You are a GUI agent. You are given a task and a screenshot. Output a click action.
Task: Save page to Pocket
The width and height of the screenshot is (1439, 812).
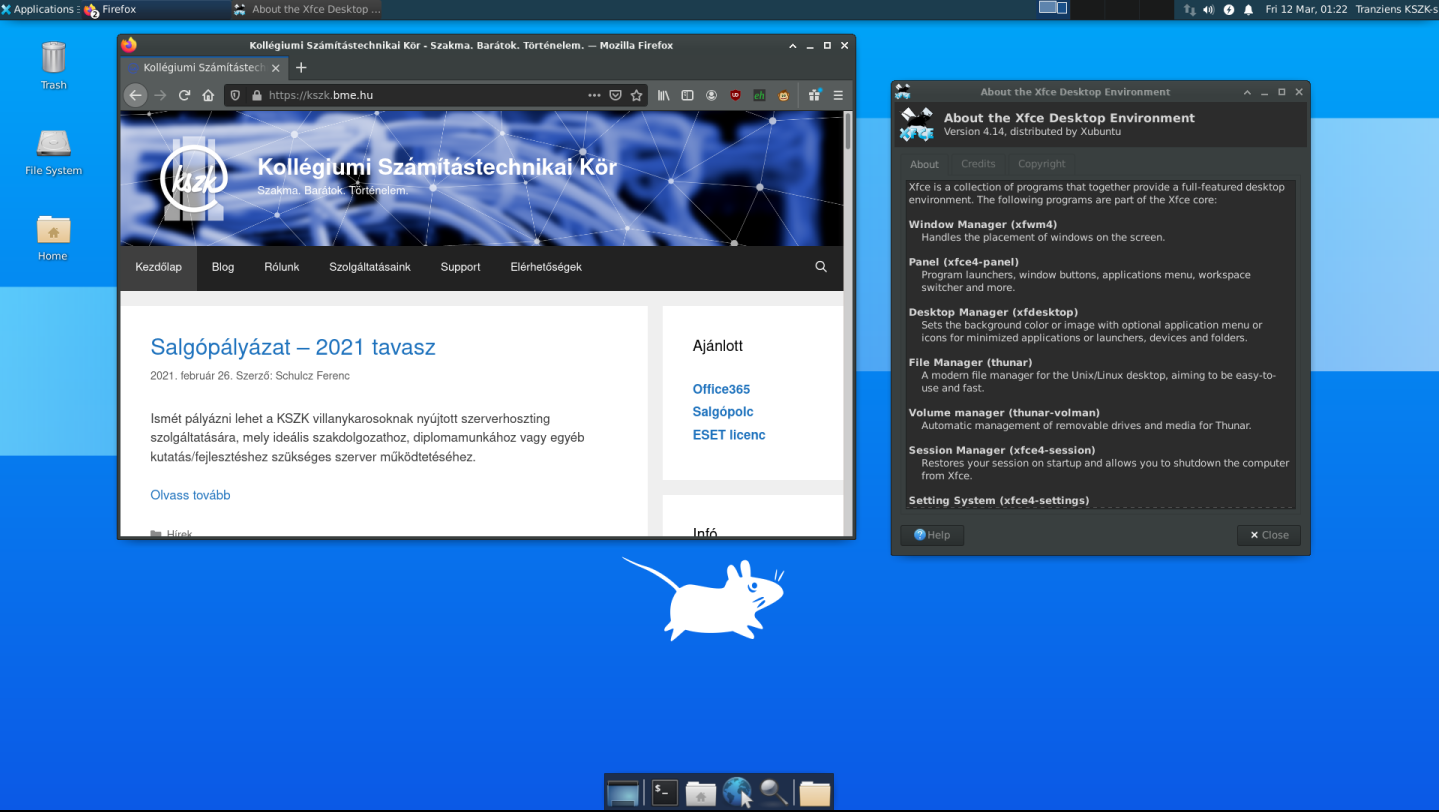point(616,95)
